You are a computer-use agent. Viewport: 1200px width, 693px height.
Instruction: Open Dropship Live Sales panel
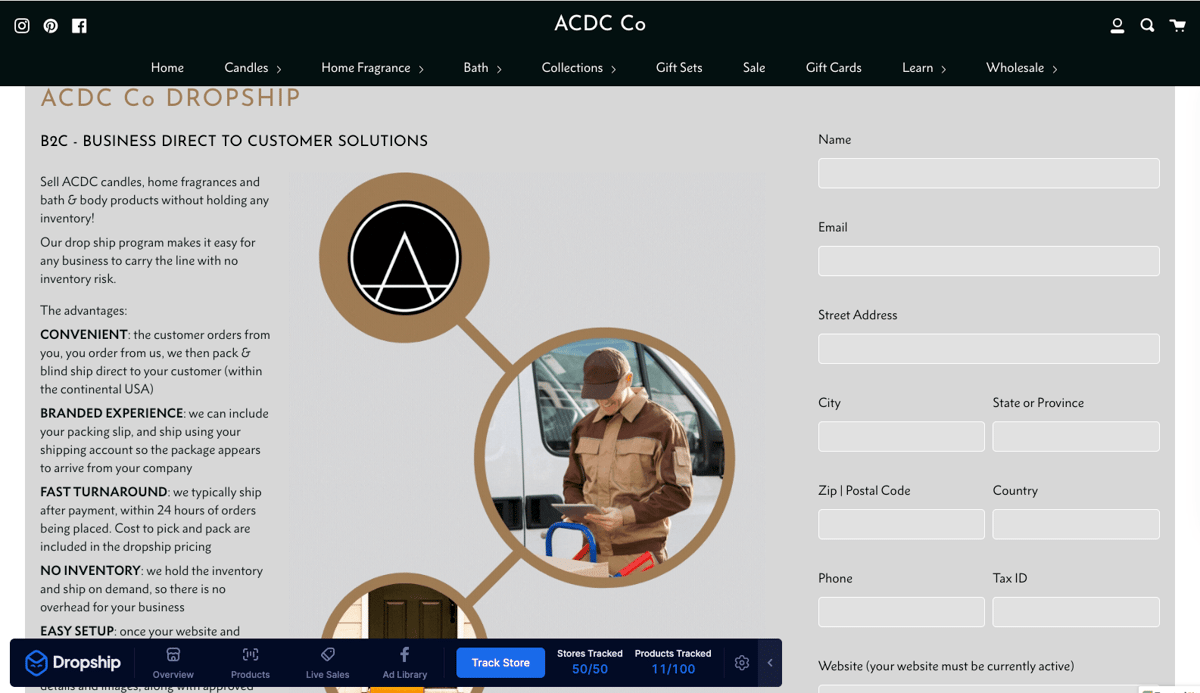(x=327, y=663)
